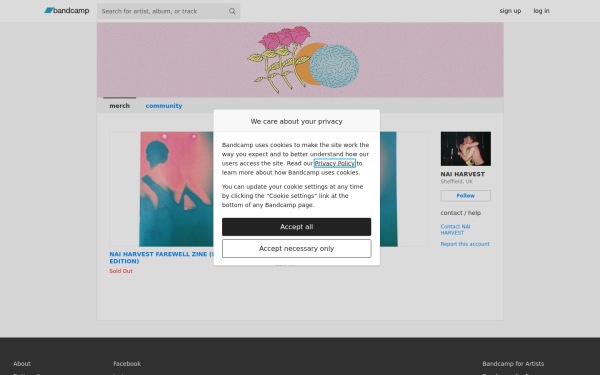This screenshot has height=375, width=600.
Task: Click the Bandcamp logo
Action: (x=67, y=11)
